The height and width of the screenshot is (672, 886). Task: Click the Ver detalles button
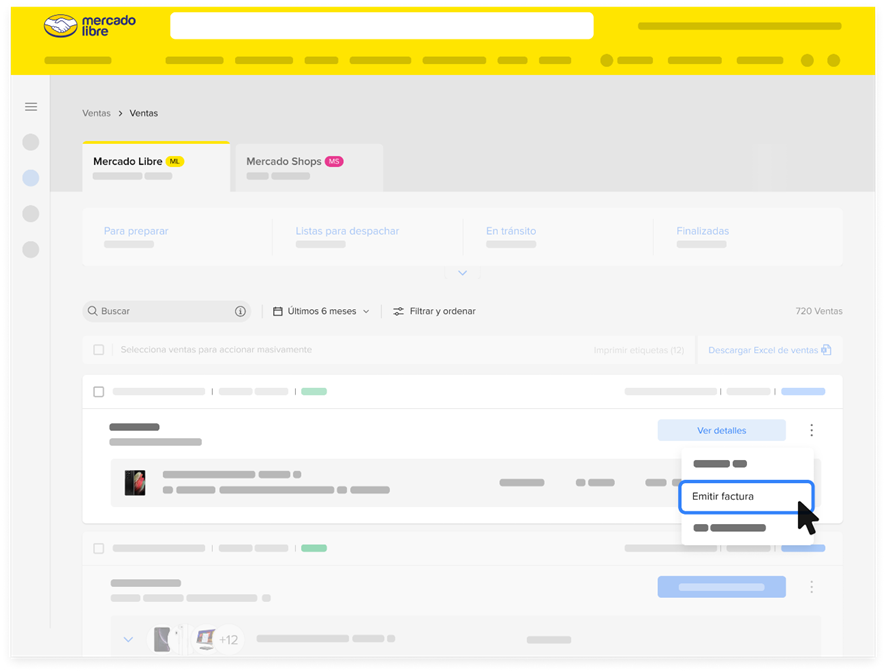[x=721, y=430]
